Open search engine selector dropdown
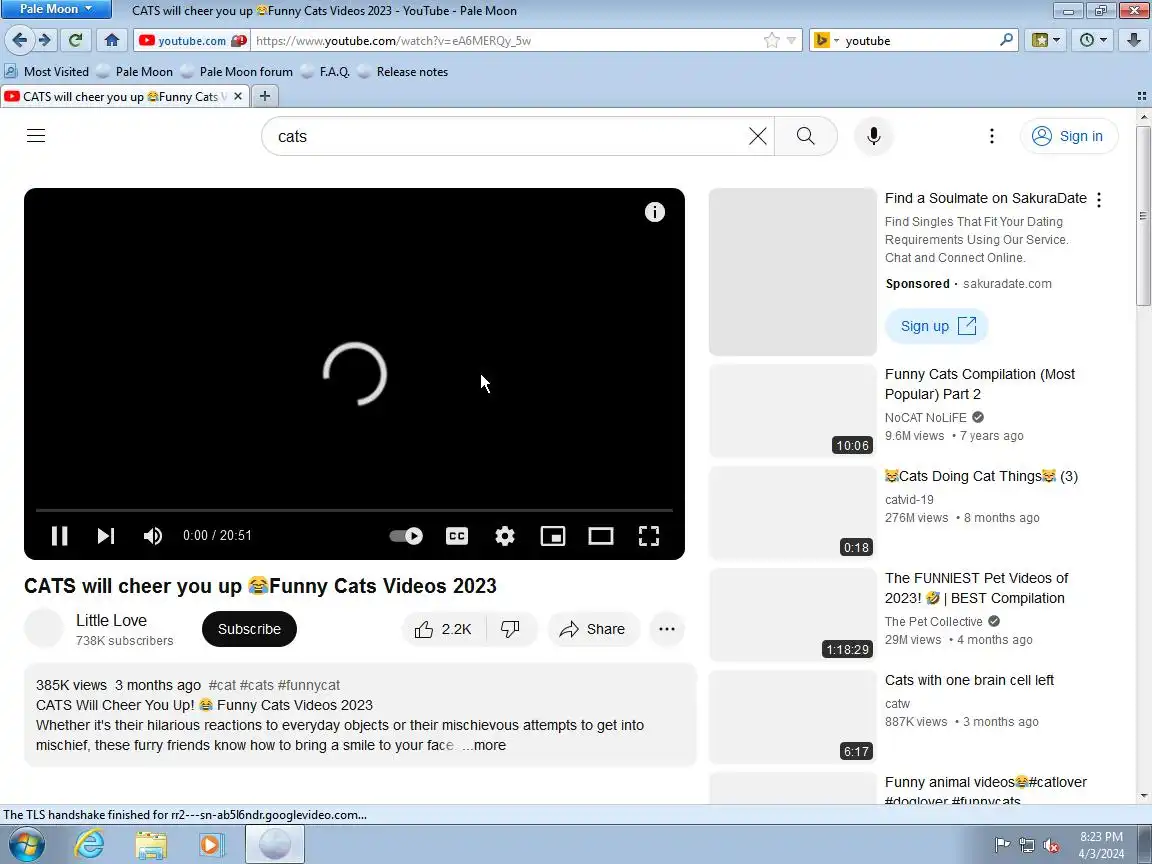 (x=826, y=40)
